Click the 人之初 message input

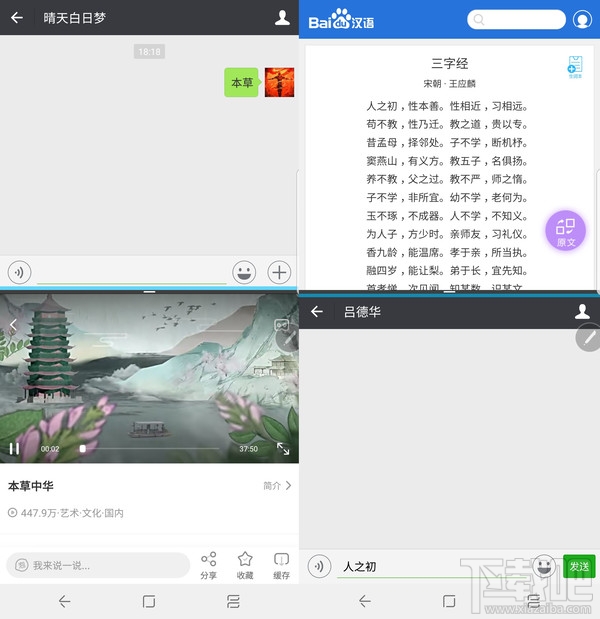point(432,567)
